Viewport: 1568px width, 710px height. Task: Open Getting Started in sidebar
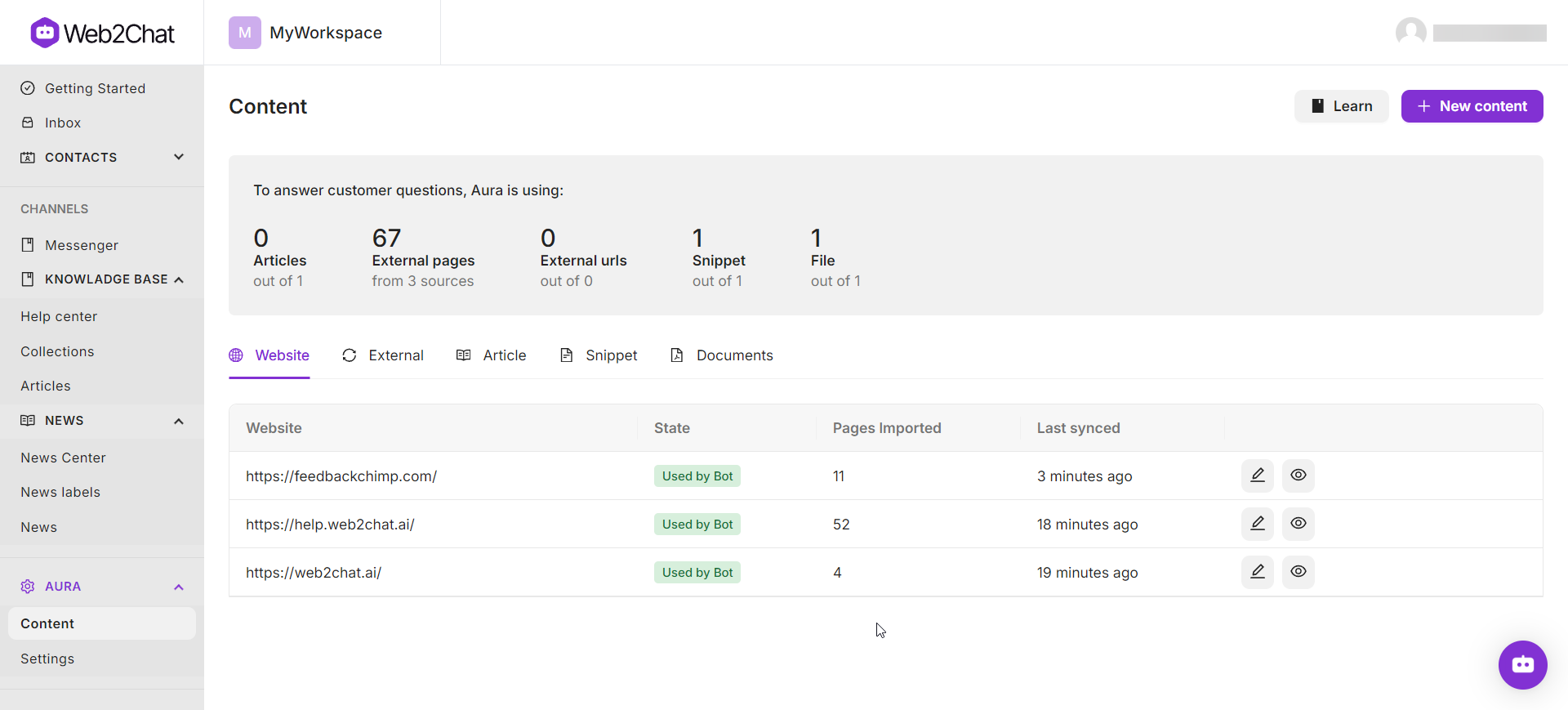(x=95, y=88)
